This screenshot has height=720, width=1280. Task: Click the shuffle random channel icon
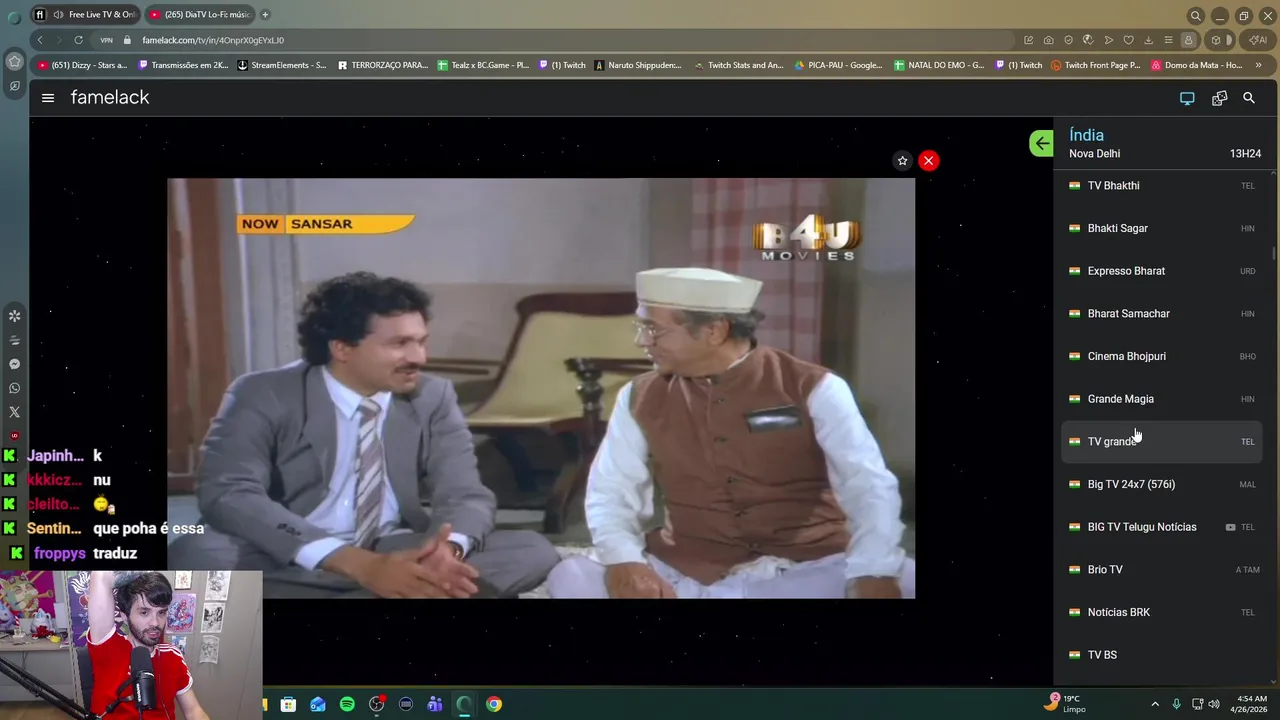[x=1219, y=98]
